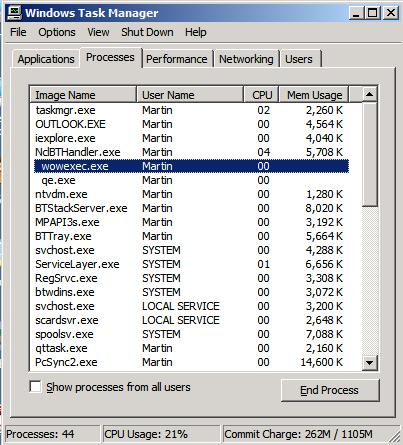Select the OUTLOOK.EXE process
The width and height of the screenshot is (403, 445).
pos(192,124)
